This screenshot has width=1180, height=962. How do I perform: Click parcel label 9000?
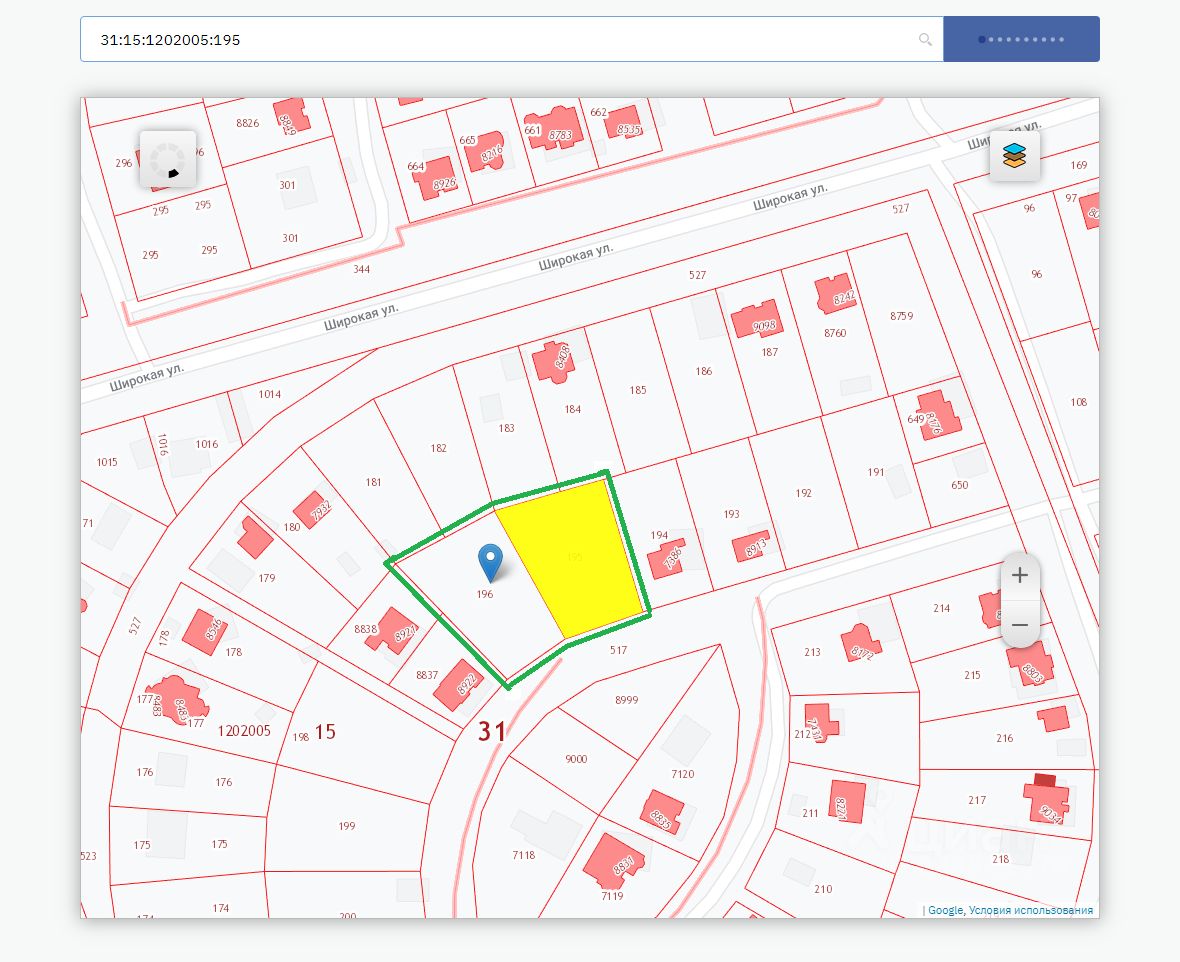[x=576, y=759]
